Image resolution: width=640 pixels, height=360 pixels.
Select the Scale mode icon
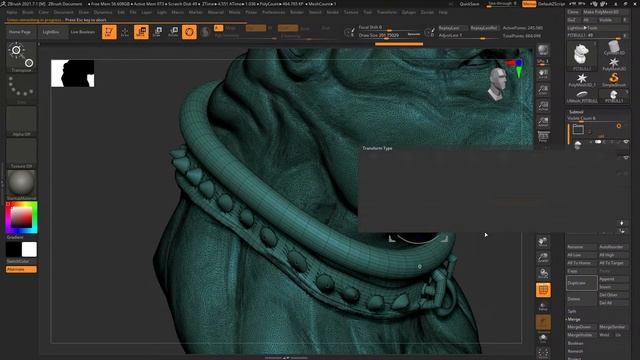158,32
